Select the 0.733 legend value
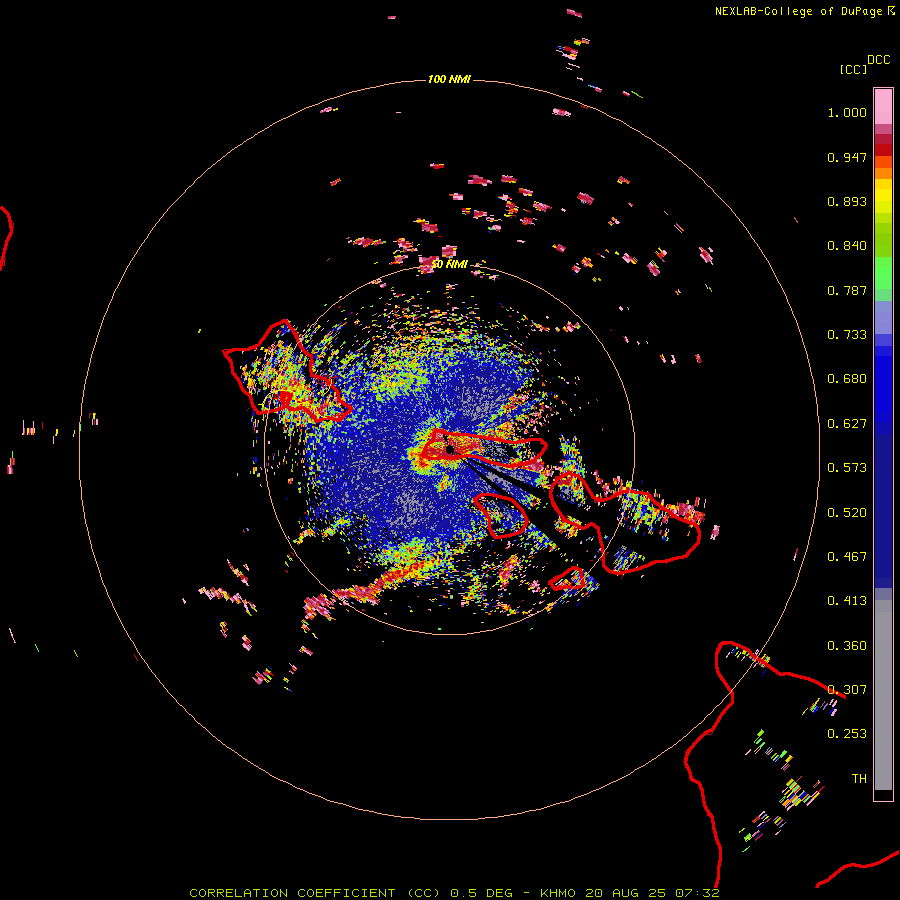Screen dimensions: 900x900 tap(847, 335)
